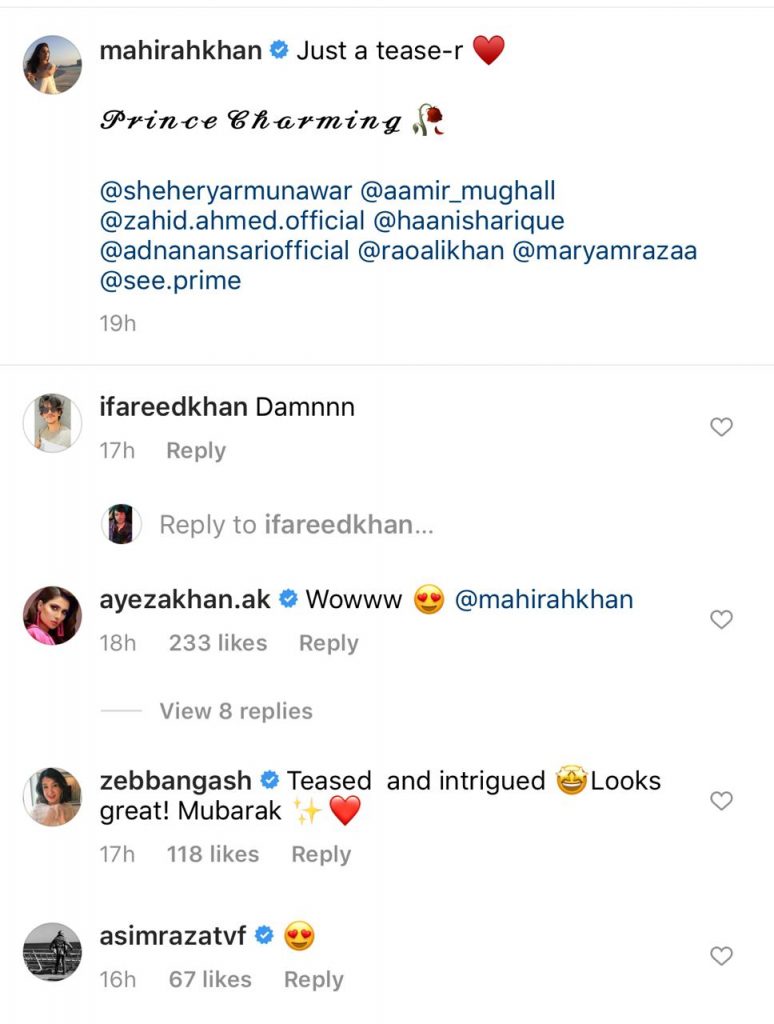The width and height of the screenshot is (774, 1024).
Task: View the 118 likes on zebbangash's comment
Action: click(x=213, y=855)
